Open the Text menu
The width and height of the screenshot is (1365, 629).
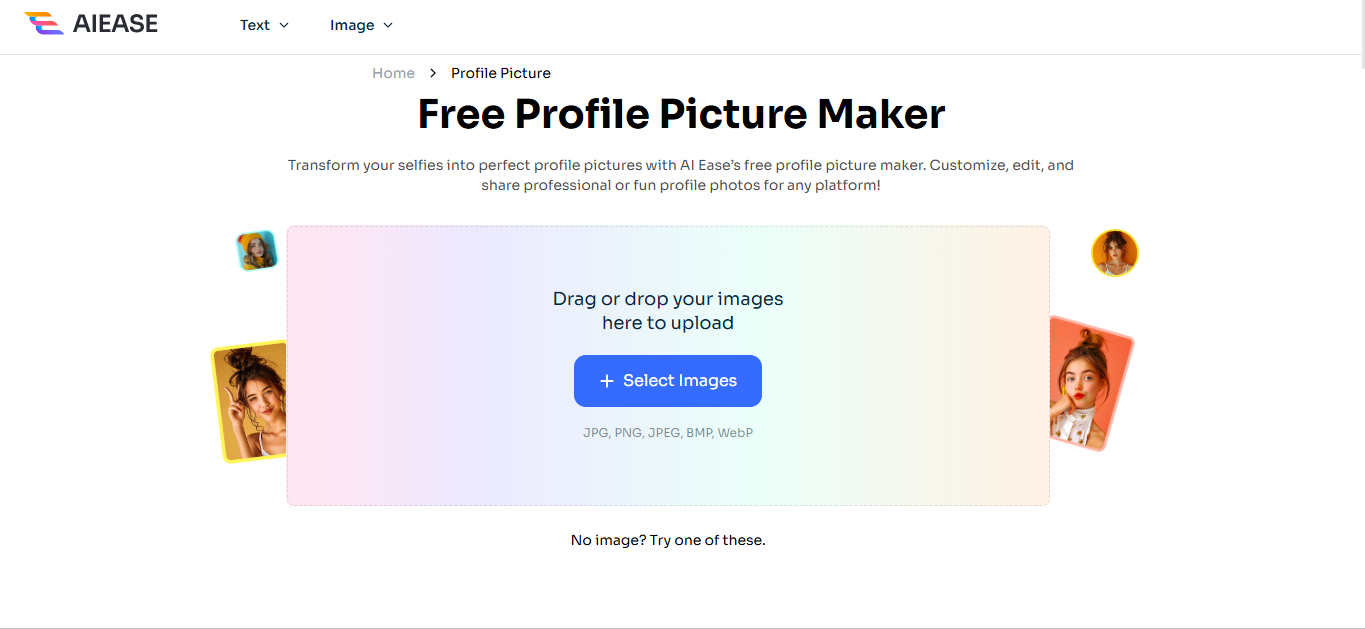pos(255,25)
